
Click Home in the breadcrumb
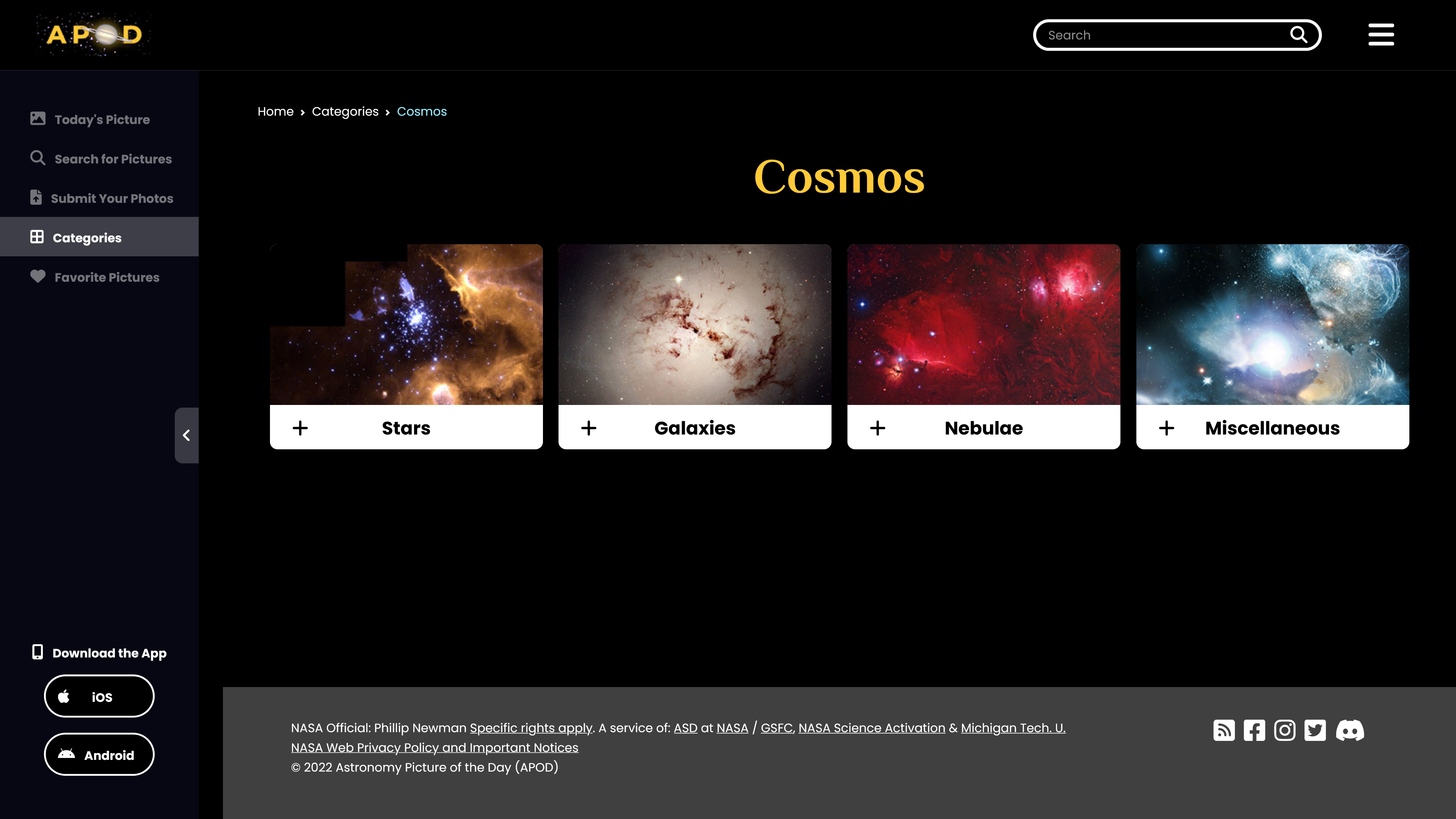[x=276, y=111]
